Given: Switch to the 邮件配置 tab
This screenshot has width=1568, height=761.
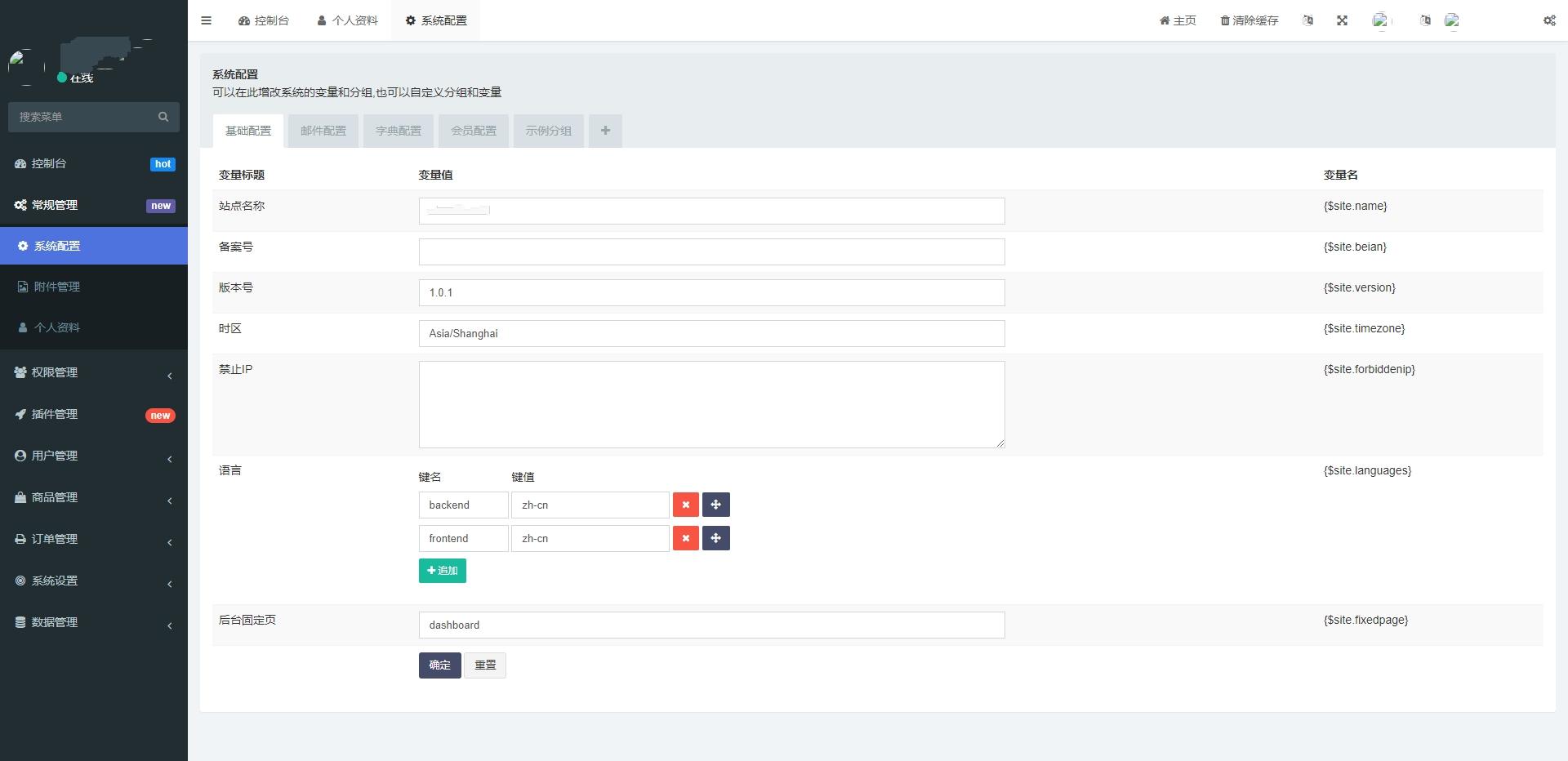Looking at the screenshot, I should (323, 131).
